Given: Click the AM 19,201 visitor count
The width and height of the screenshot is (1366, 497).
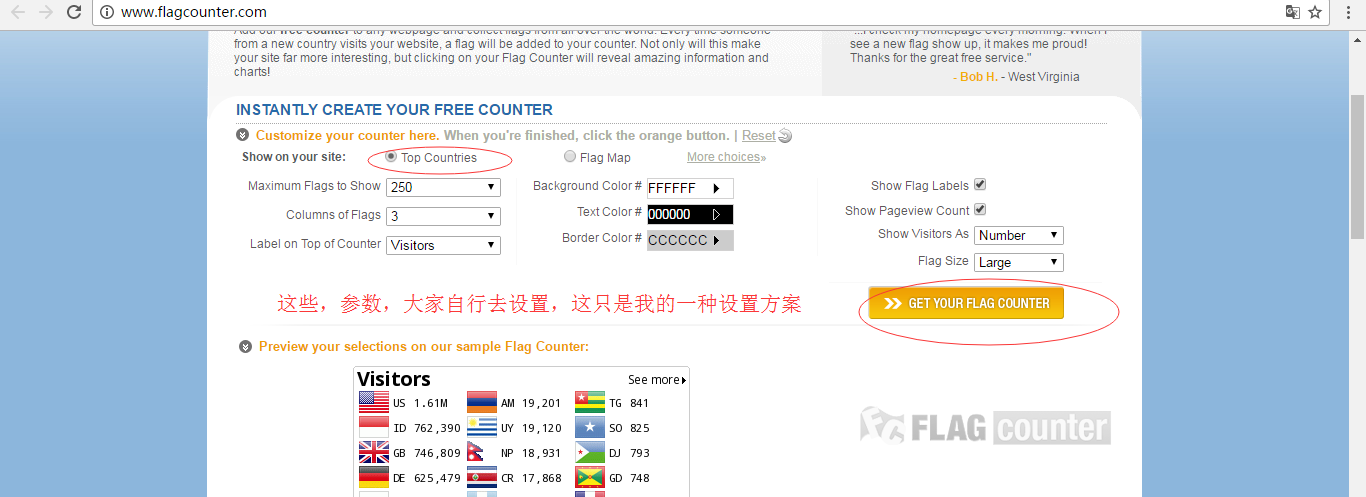Looking at the screenshot, I should (531, 403).
